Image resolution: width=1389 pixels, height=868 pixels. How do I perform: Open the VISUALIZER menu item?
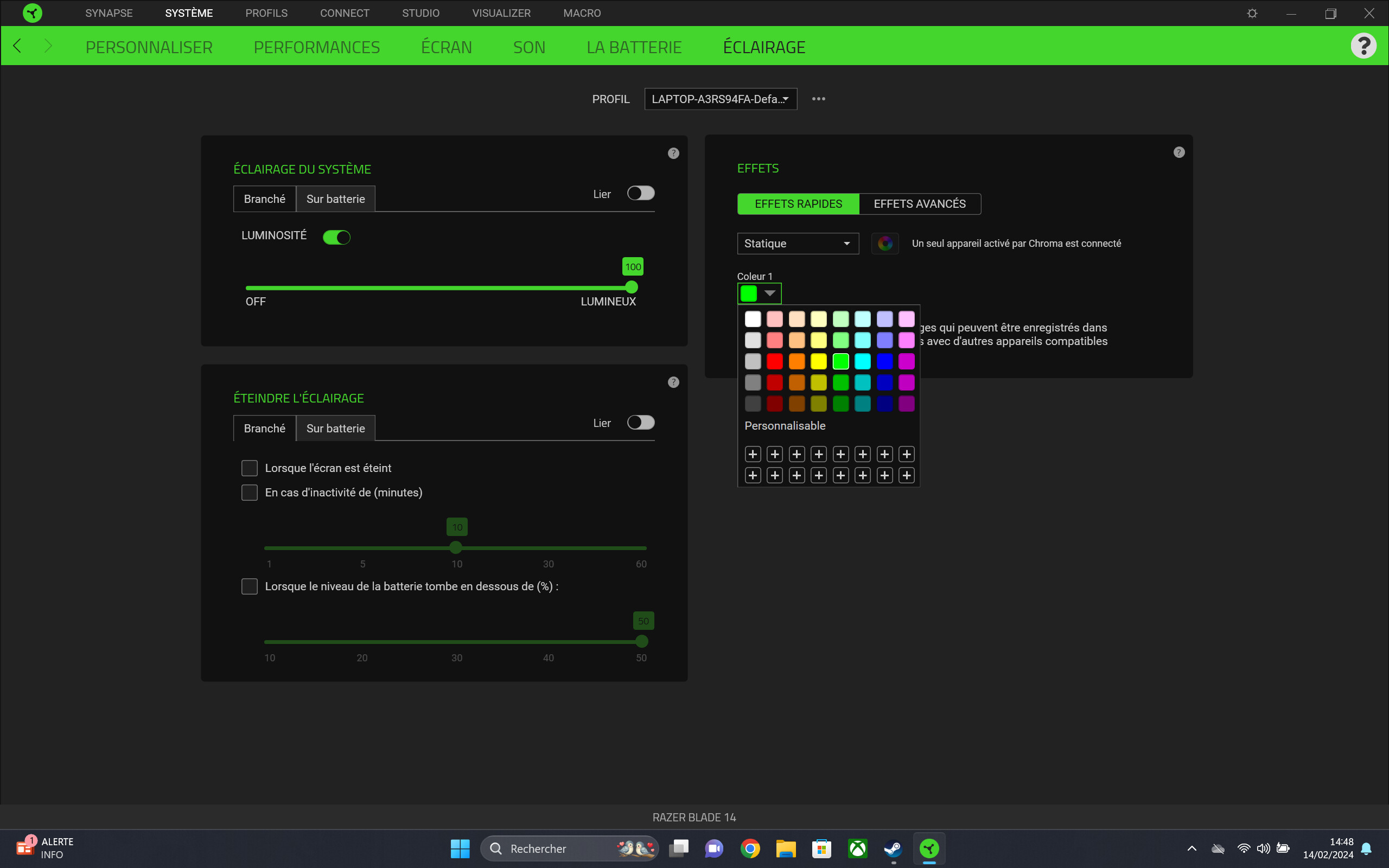(x=500, y=12)
